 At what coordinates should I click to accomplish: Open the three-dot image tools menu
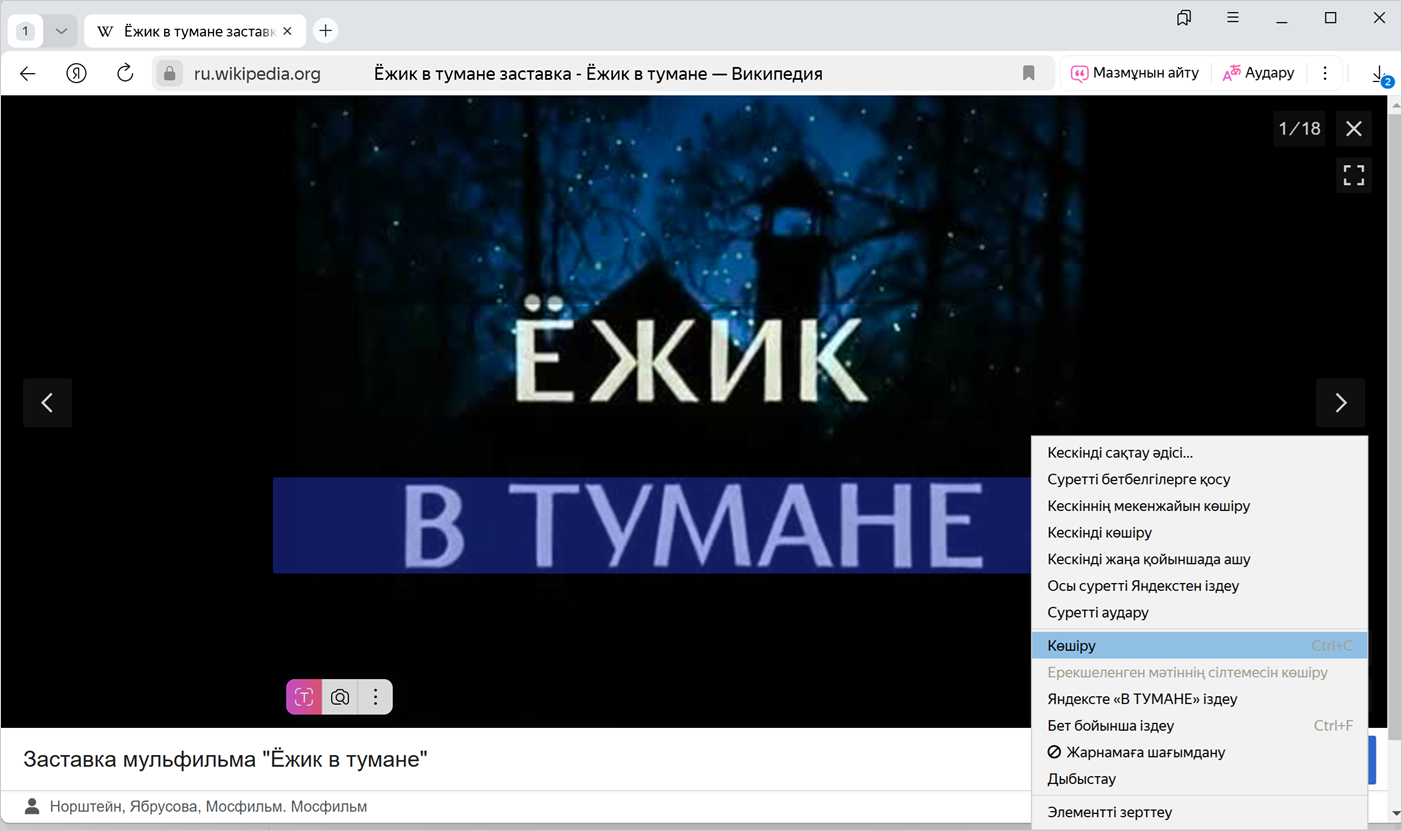coord(375,697)
